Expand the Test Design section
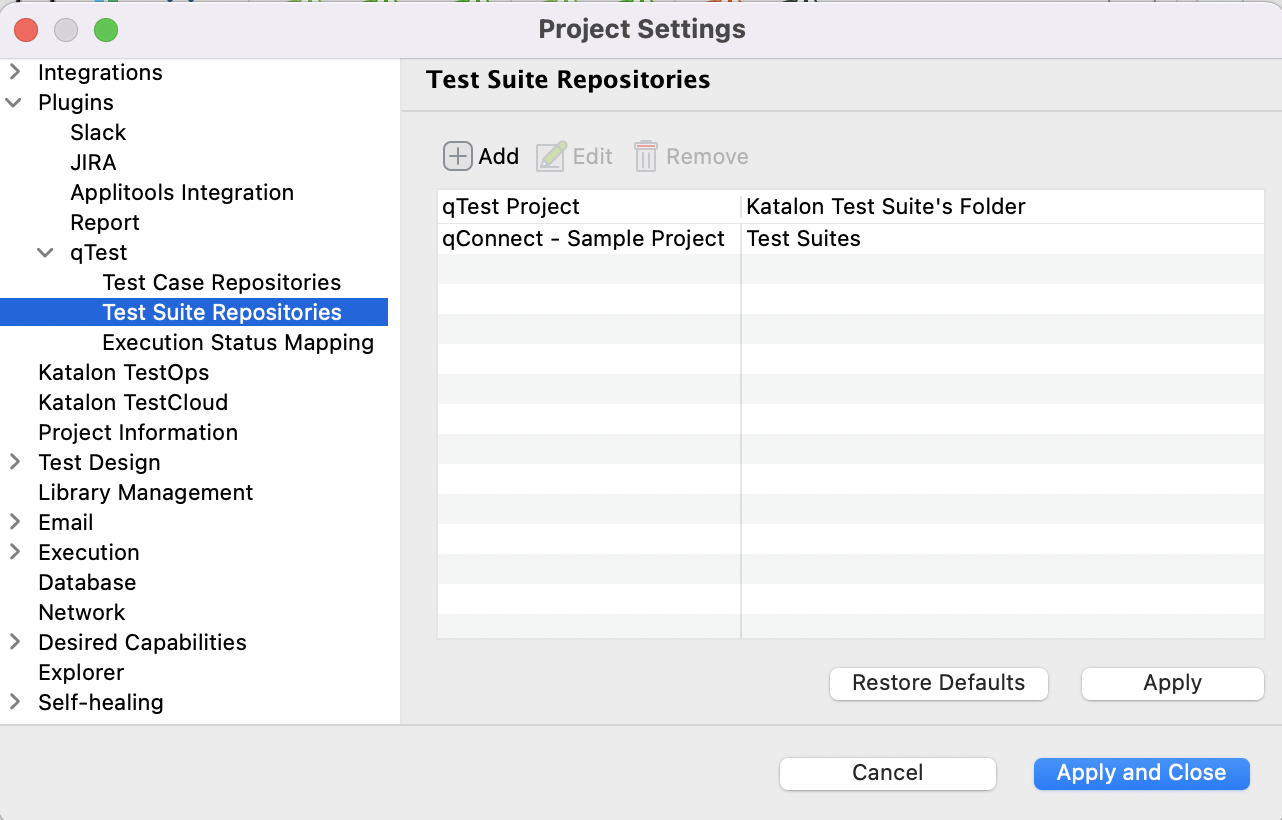 [x=14, y=462]
